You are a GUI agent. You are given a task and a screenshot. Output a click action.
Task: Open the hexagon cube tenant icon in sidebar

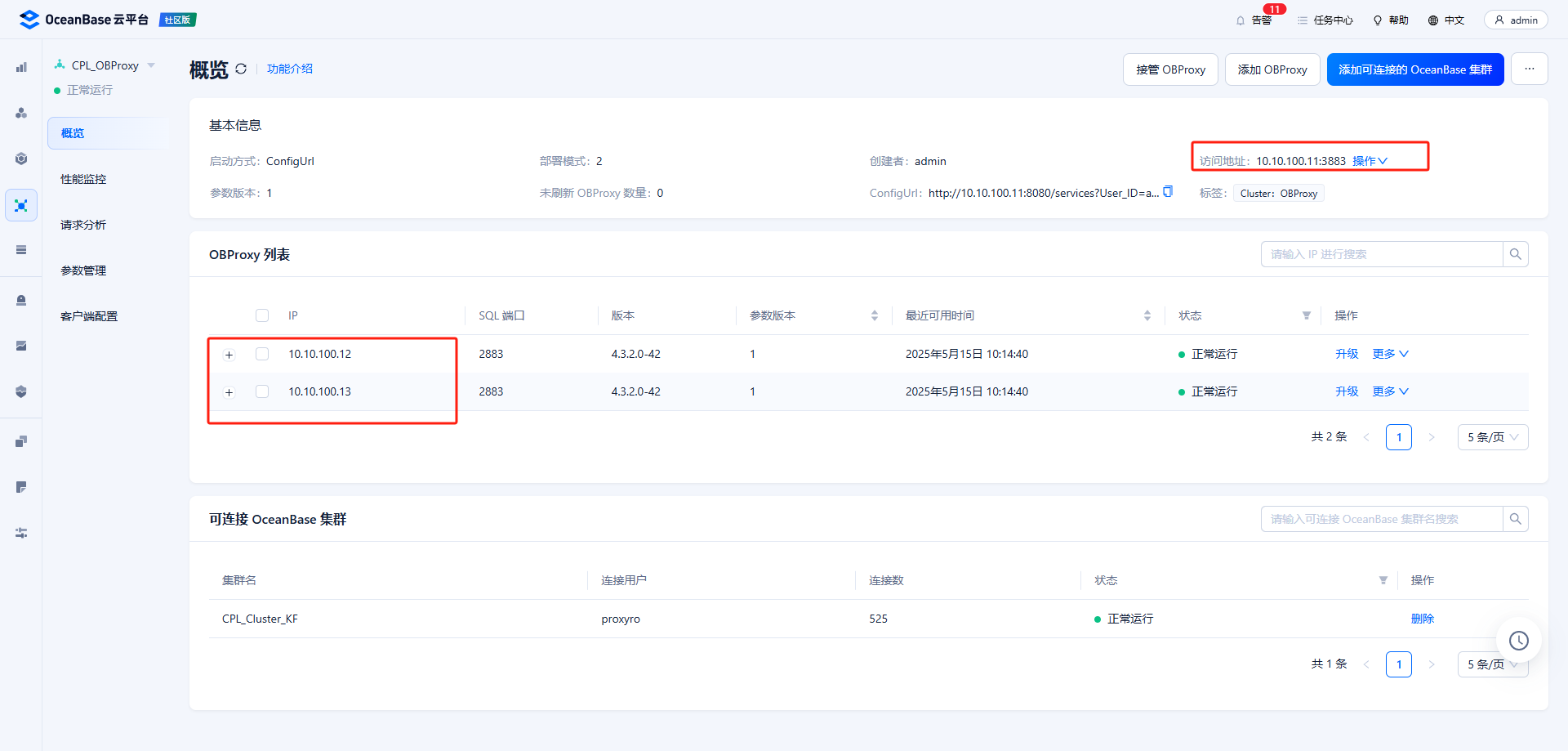point(21,159)
